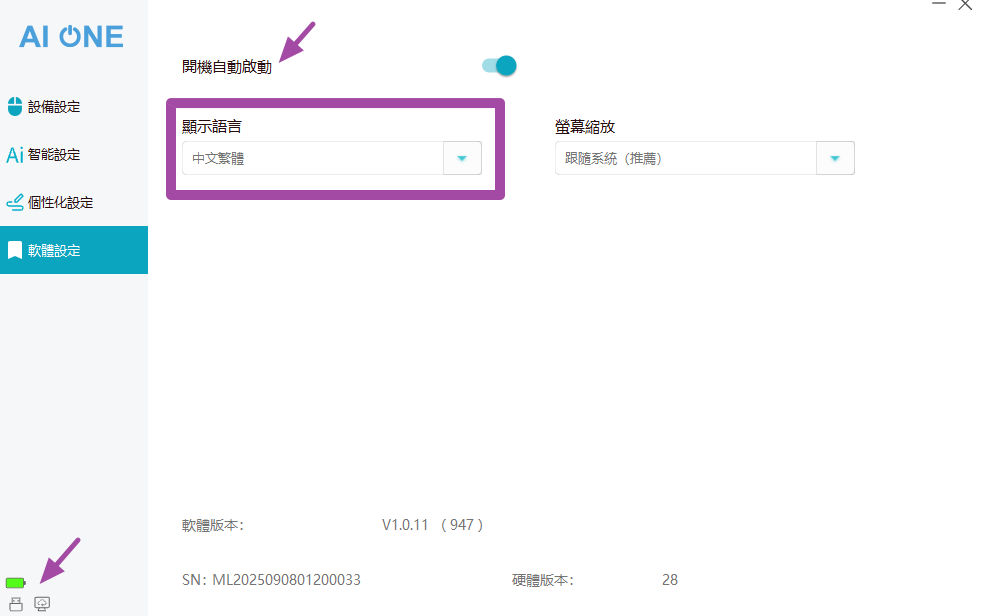Screen dimensions: 981x616
Task: Click the AI ONE logo
Action: (72, 37)
